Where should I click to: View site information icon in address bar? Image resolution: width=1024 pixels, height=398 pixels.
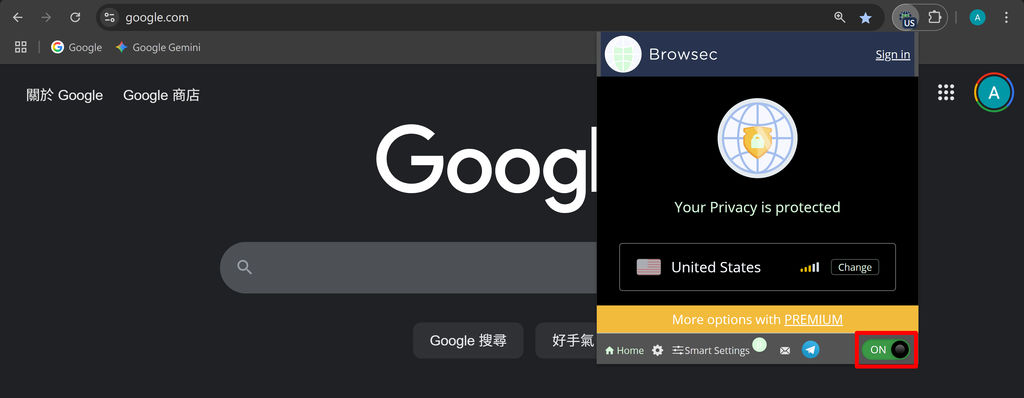(110, 18)
